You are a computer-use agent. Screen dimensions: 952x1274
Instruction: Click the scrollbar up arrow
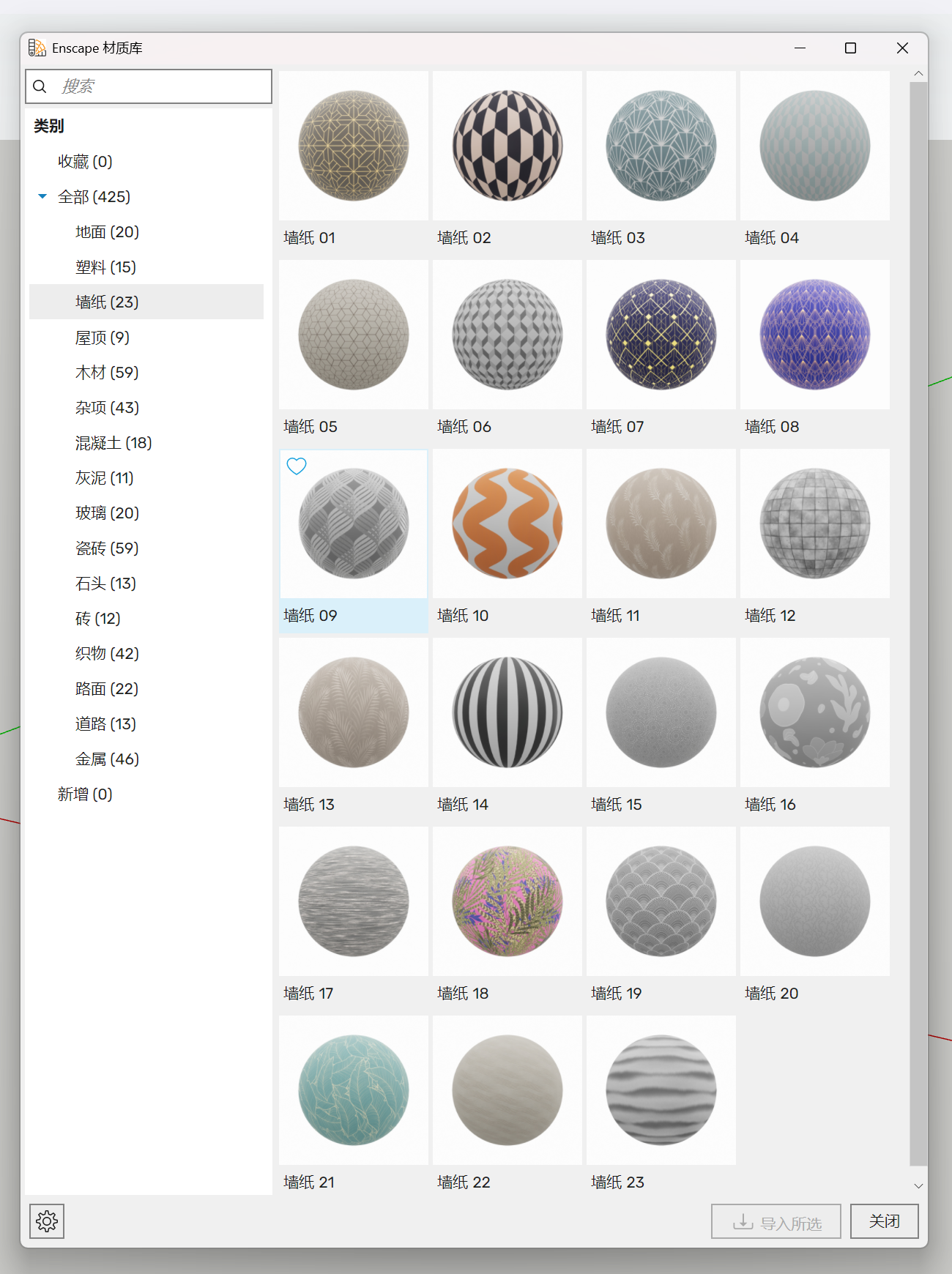[918, 74]
